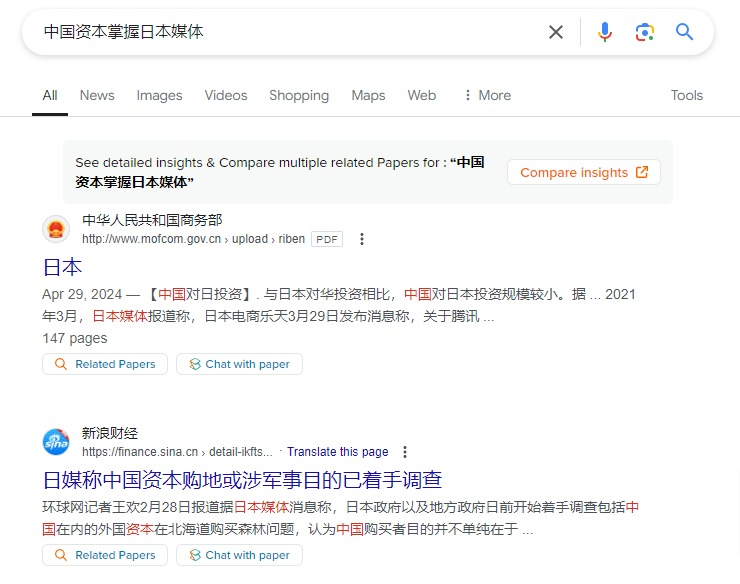
Task: Start voice search with the microphone icon
Action: pos(605,32)
